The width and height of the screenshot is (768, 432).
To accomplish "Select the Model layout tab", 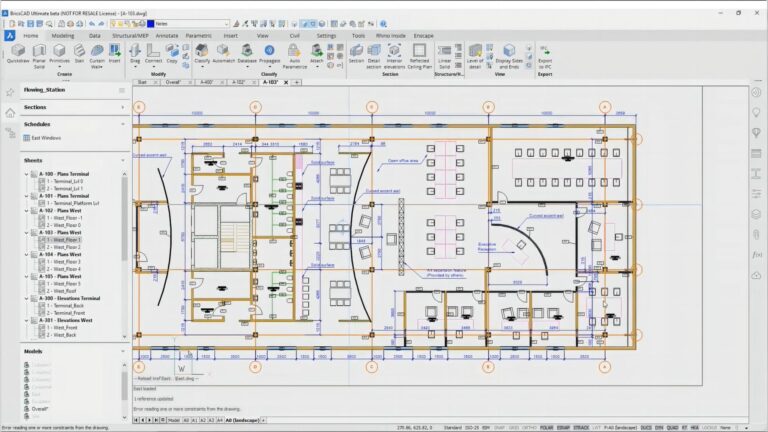I will [173, 420].
